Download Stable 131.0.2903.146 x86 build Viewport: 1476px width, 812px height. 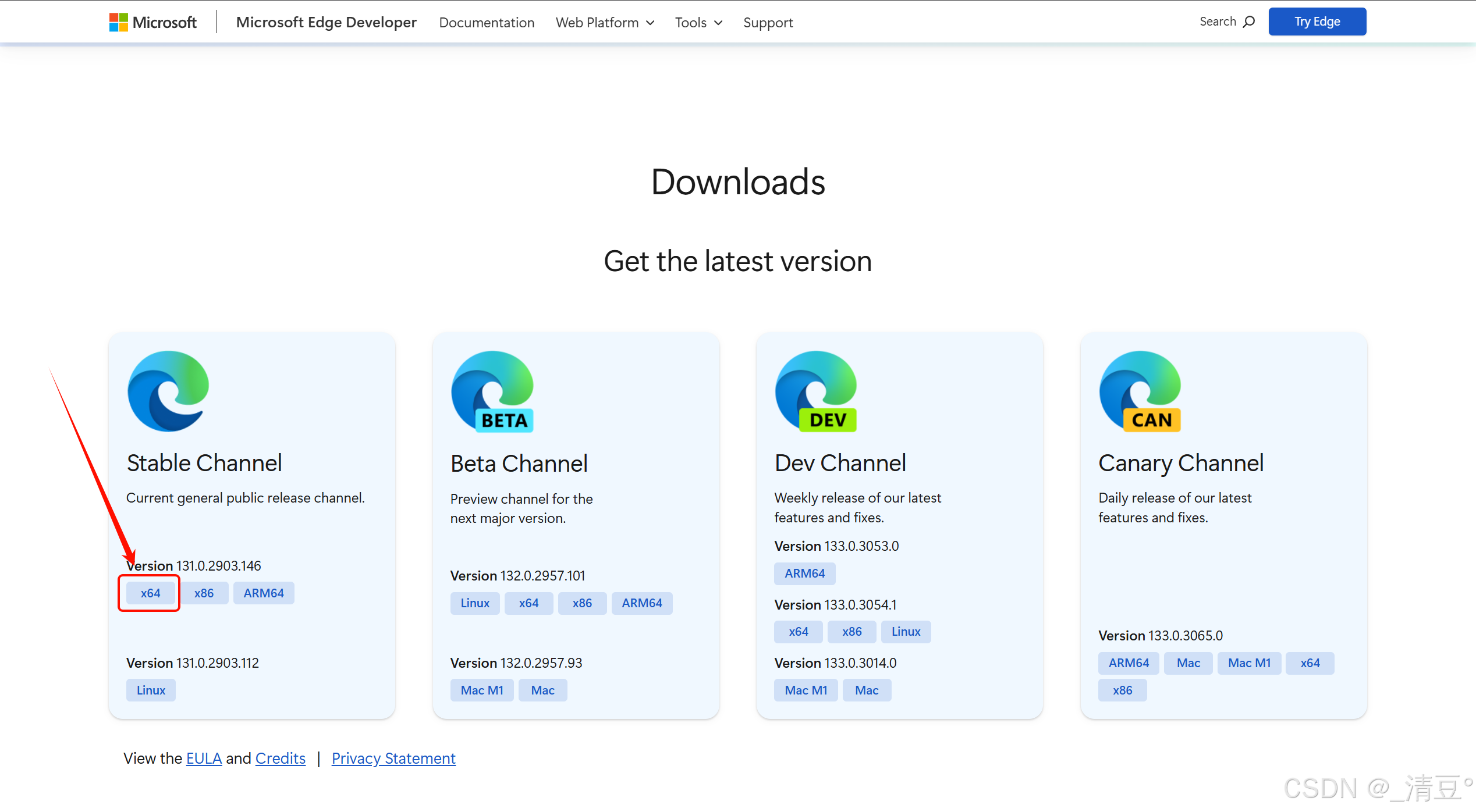204,593
